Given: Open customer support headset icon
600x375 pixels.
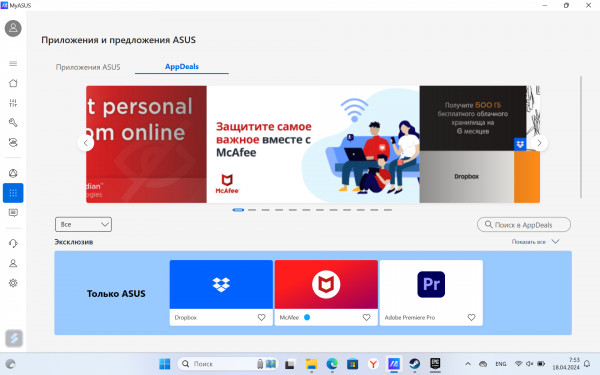Looking at the screenshot, I should (x=13, y=243).
